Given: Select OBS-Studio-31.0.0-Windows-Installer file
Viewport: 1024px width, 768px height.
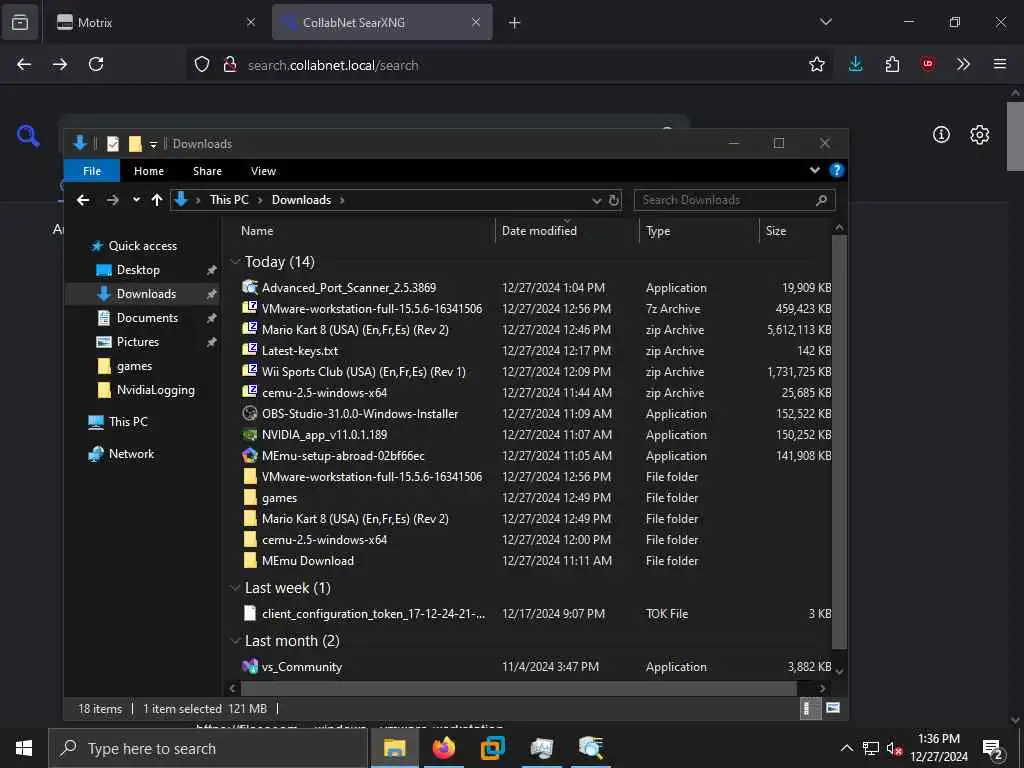Looking at the screenshot, I should coord(536,413).
